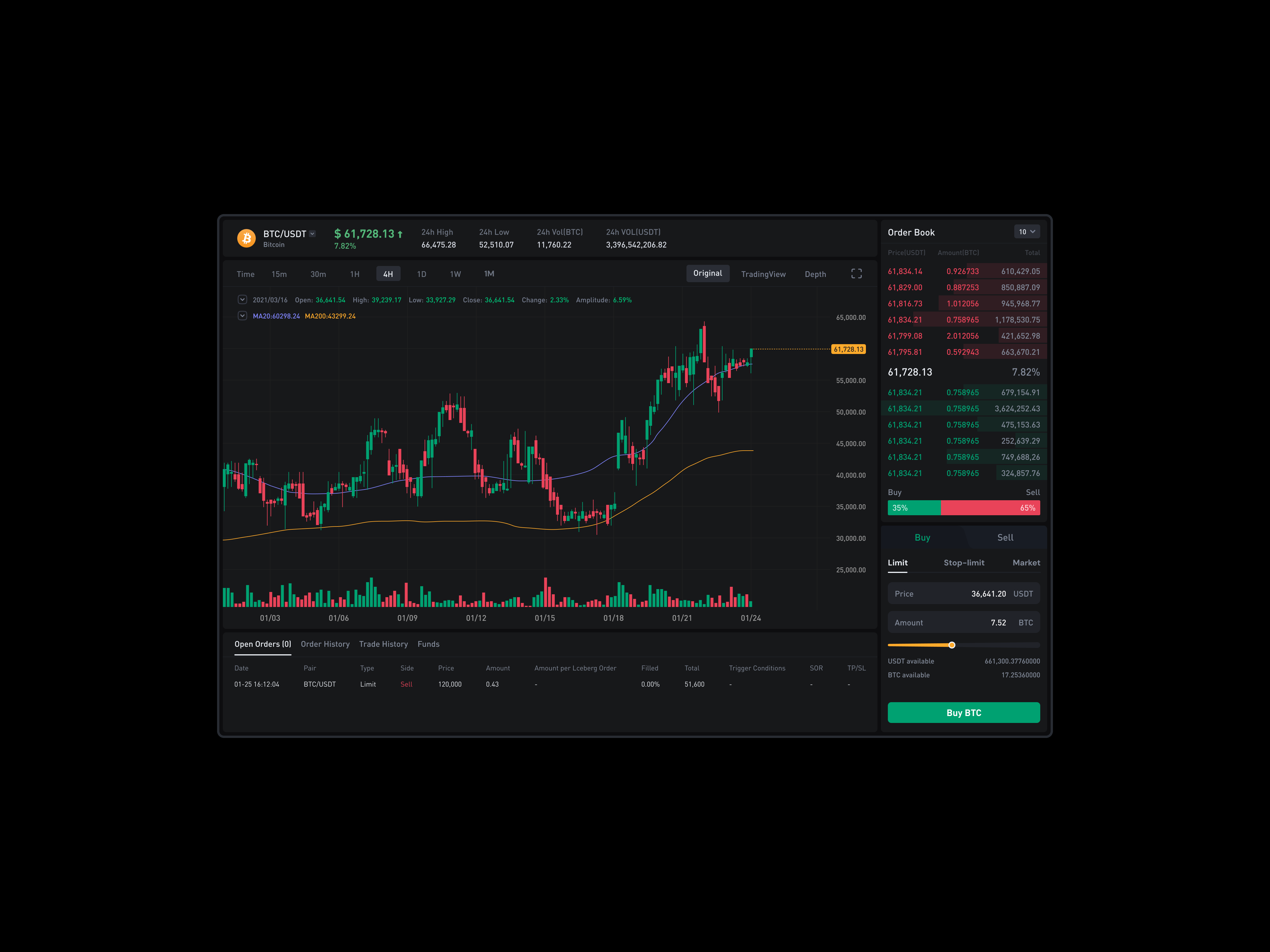The height and width of the screenshot is (952, 1270).
Task: Open the Order Book depth count dropdown
Action: 1027,232
